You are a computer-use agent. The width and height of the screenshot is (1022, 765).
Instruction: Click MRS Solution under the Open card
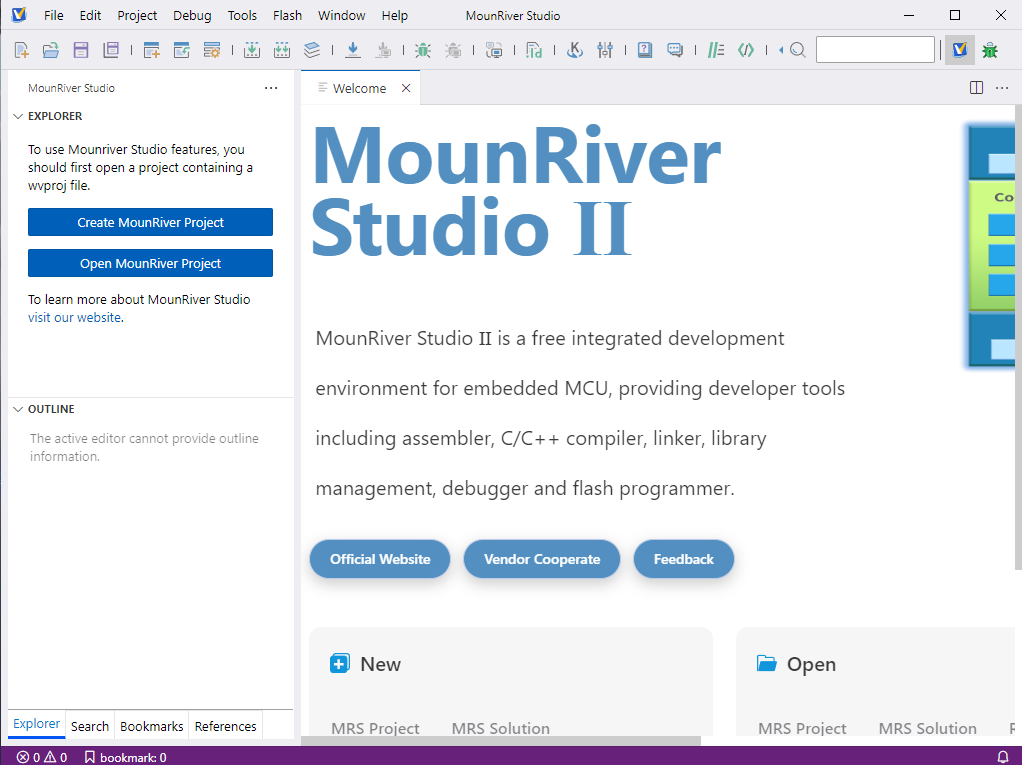(927, 728)
